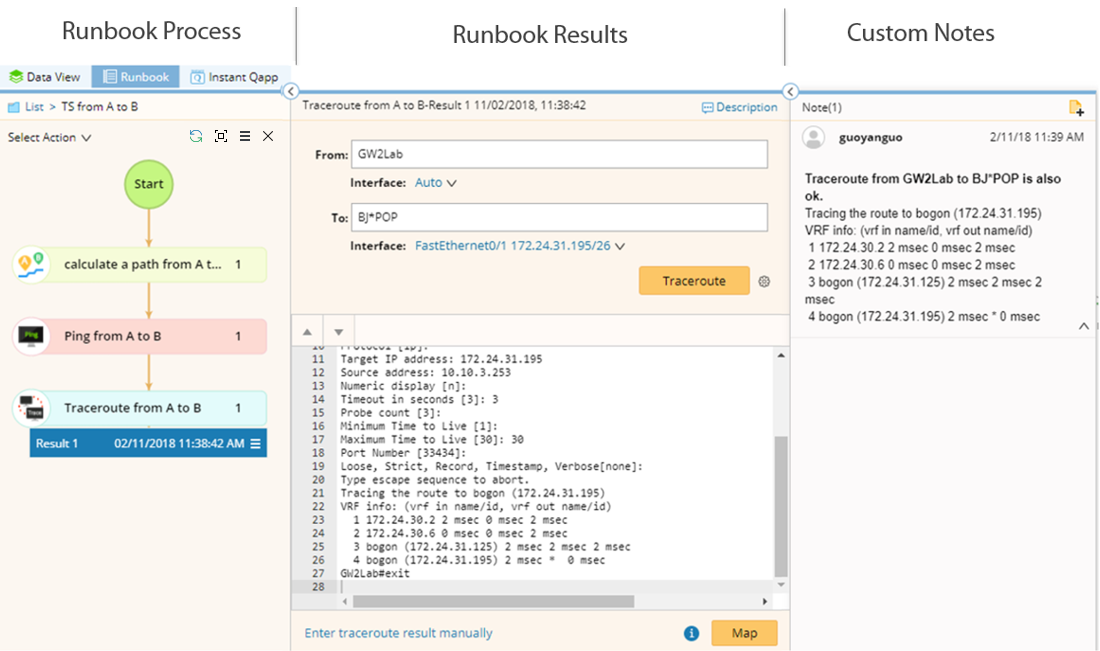Screen dimensions: 1100x651
Task: Click Enter traceroute result manually link
Action: (x=398, y=633)
